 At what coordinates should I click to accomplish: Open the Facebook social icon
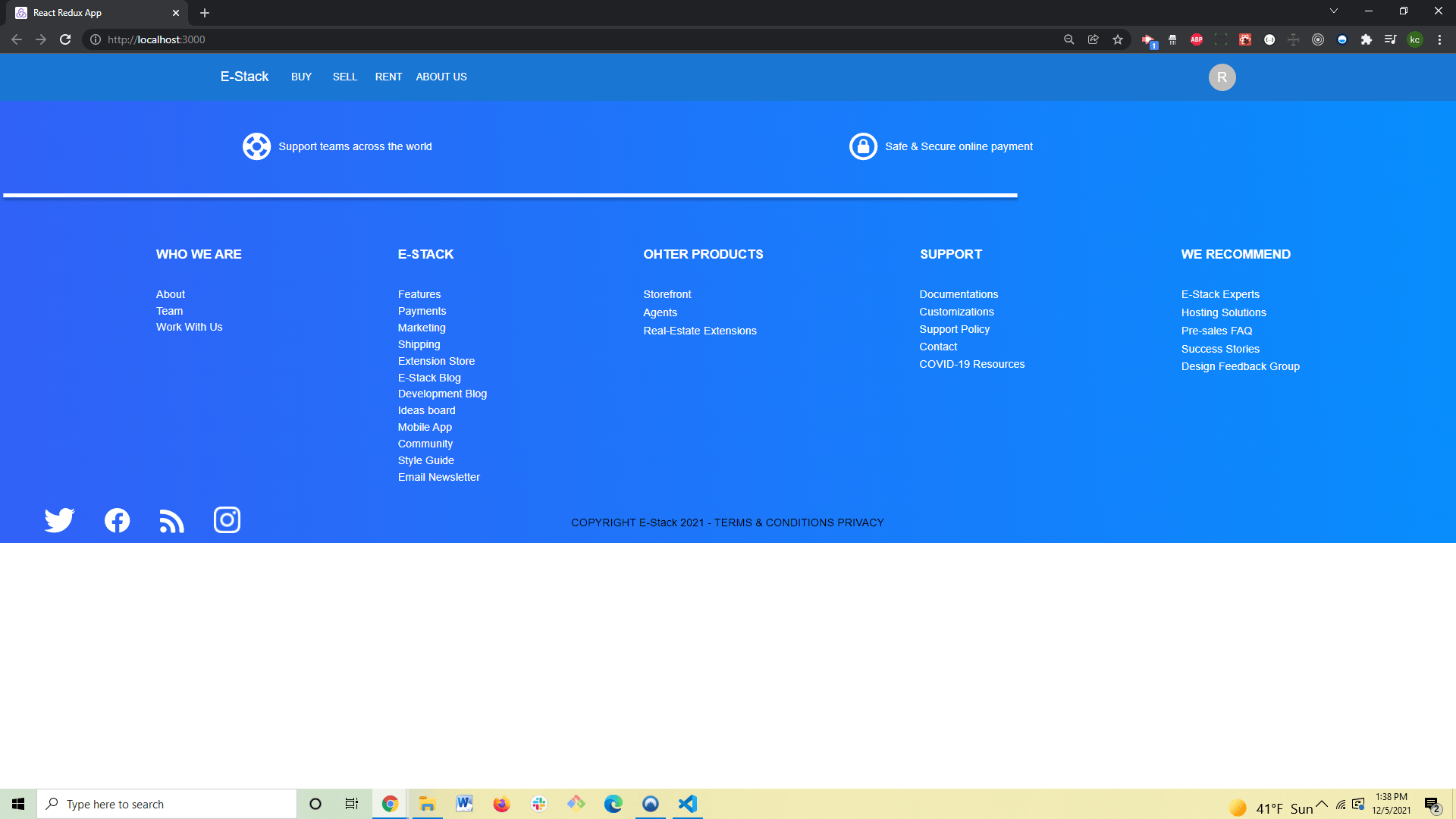pos(117,520)
